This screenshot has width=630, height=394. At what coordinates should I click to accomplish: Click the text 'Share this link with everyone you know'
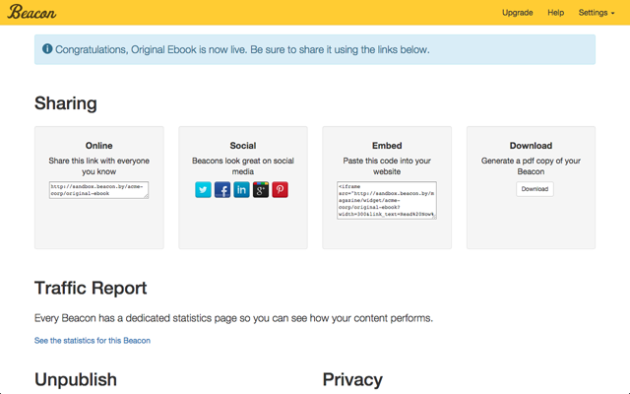click(99, 166)
